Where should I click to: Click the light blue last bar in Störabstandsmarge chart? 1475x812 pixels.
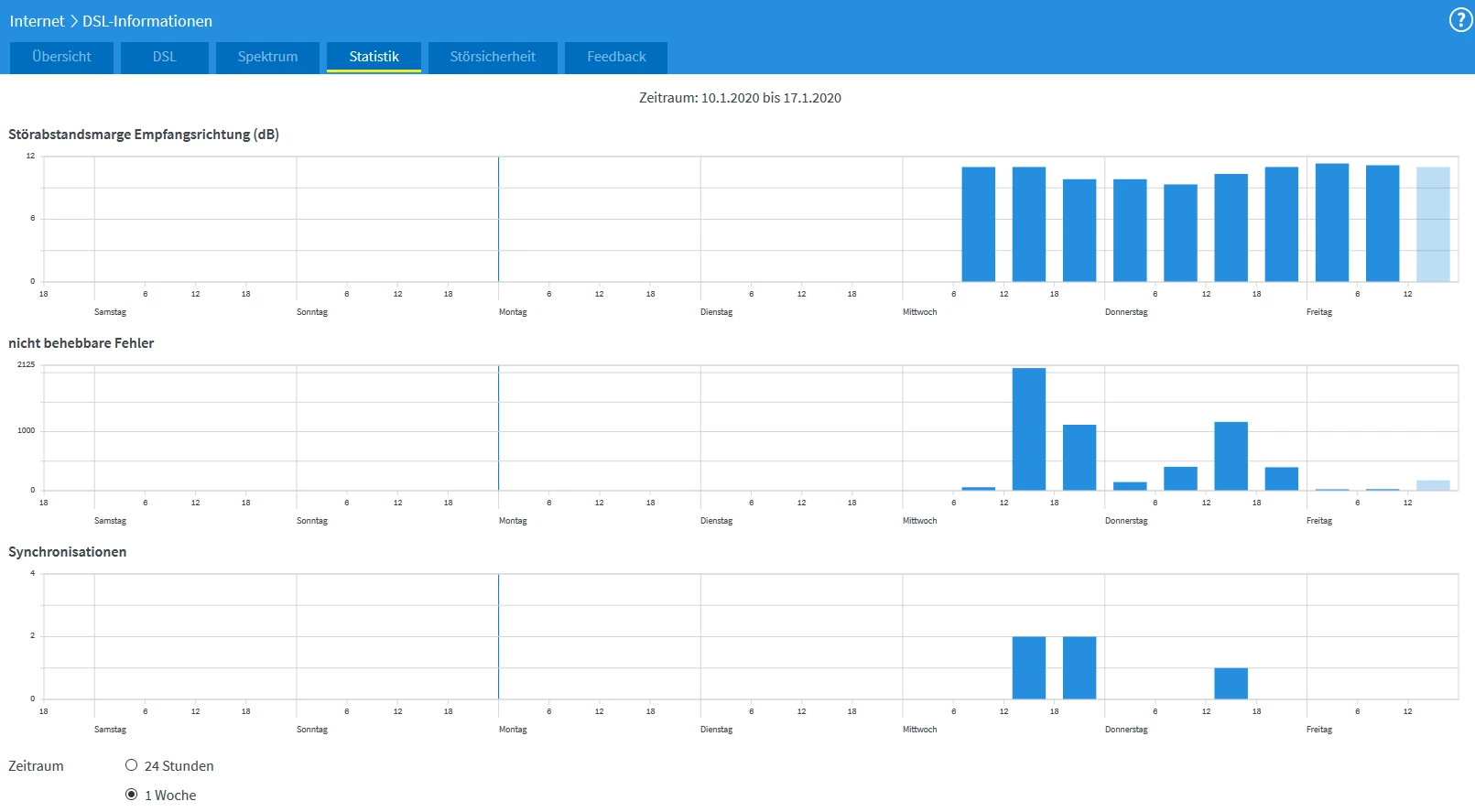(x=1433, y=224)
